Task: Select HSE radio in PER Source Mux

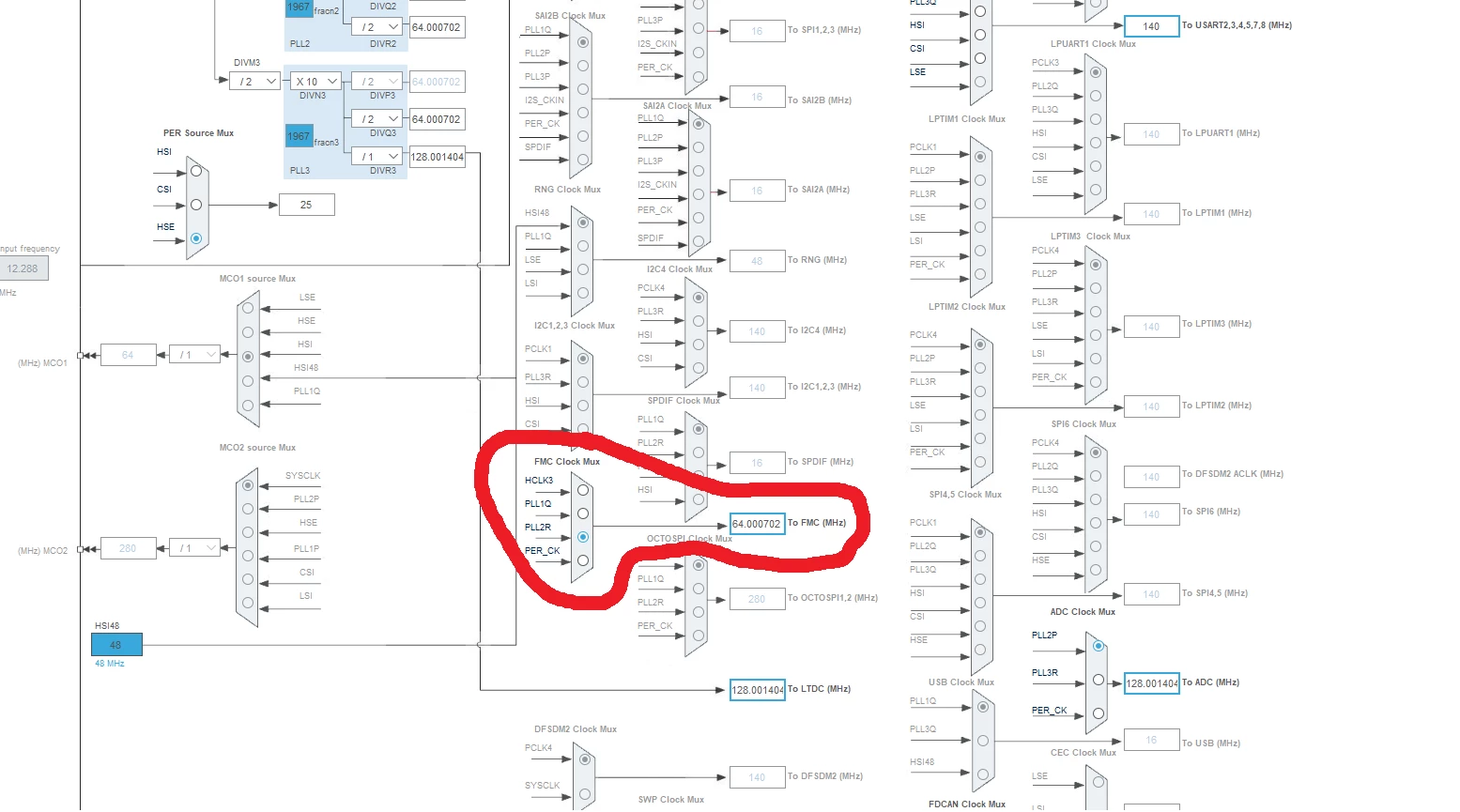Action: pyautogui.click(x=196, y=238)
